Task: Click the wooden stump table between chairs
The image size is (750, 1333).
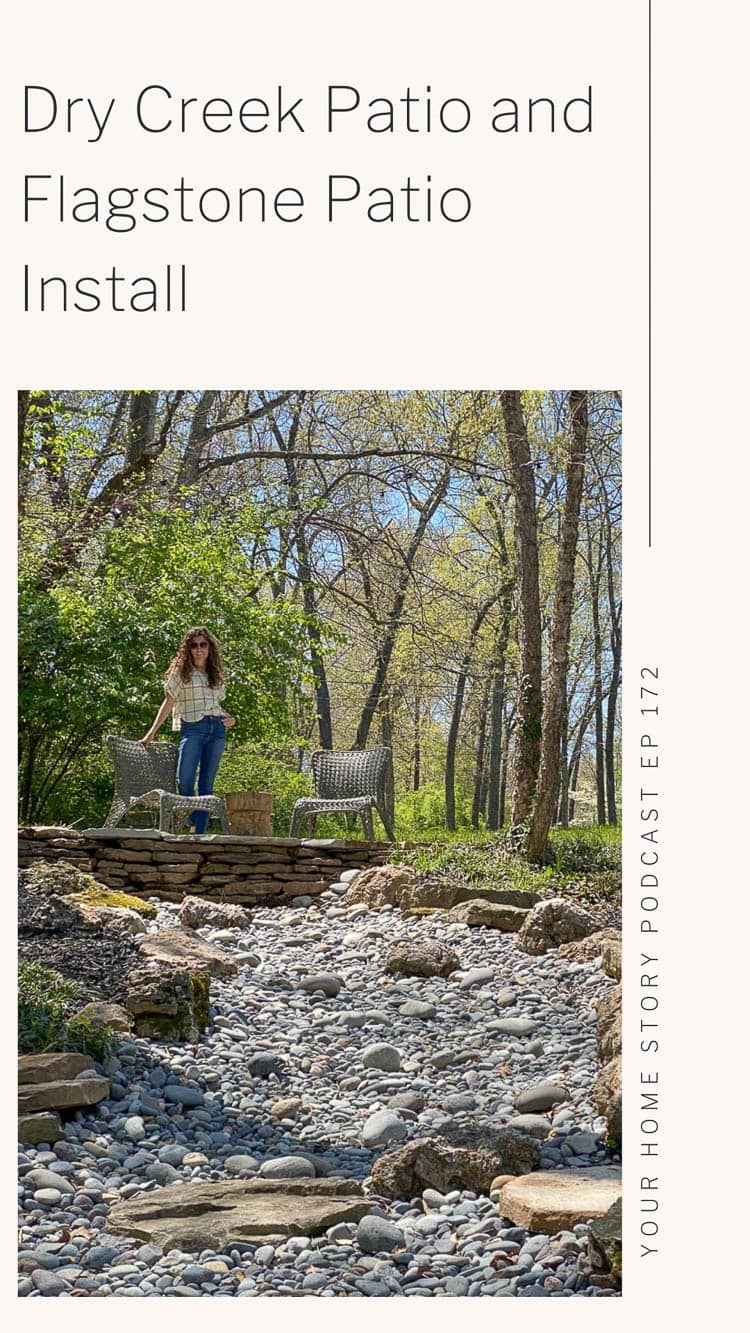Action: (250, 813)
